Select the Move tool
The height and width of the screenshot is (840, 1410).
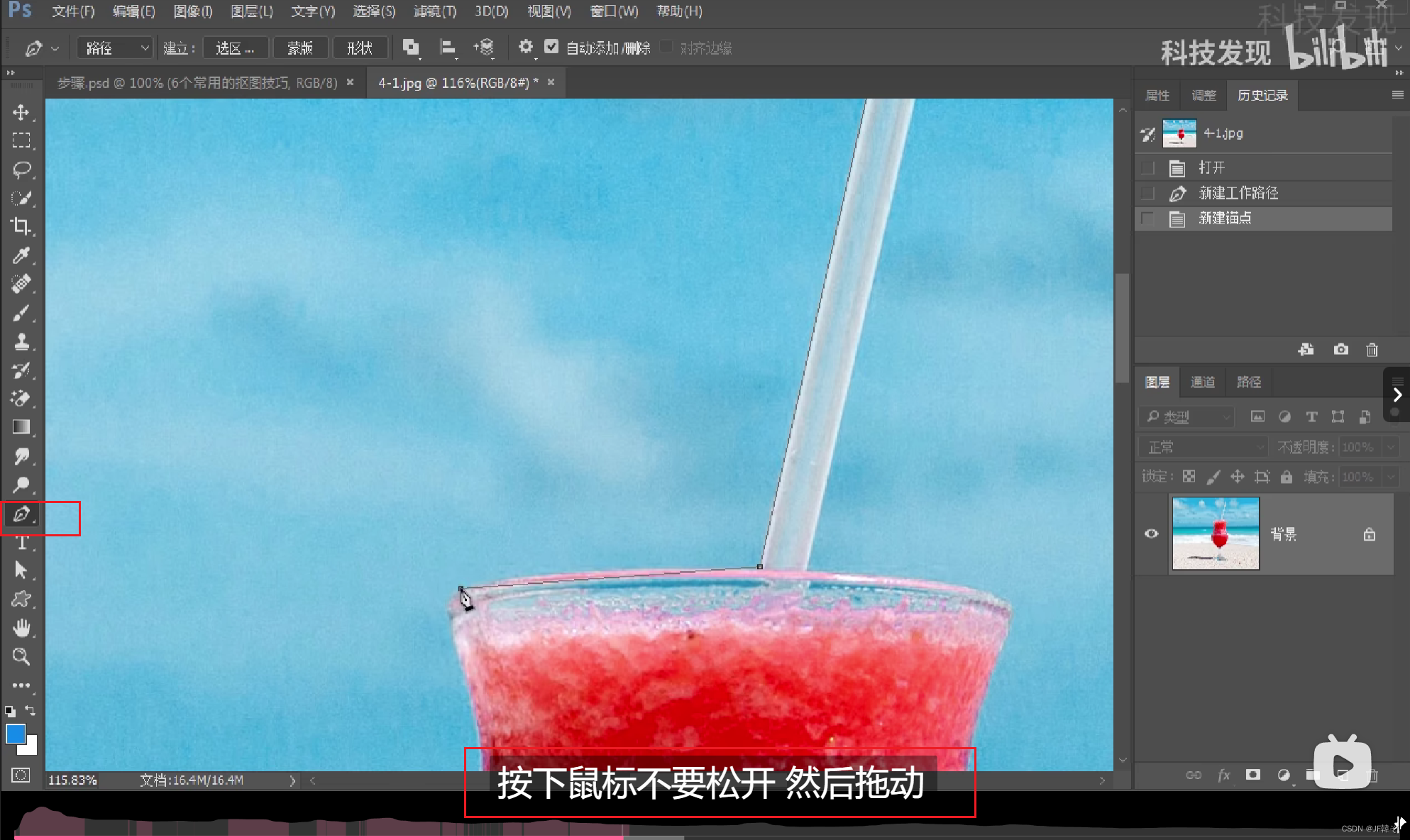pos(21,113)
